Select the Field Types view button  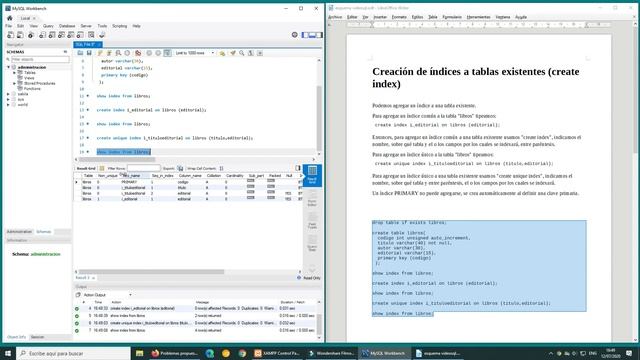coord(312,220)
